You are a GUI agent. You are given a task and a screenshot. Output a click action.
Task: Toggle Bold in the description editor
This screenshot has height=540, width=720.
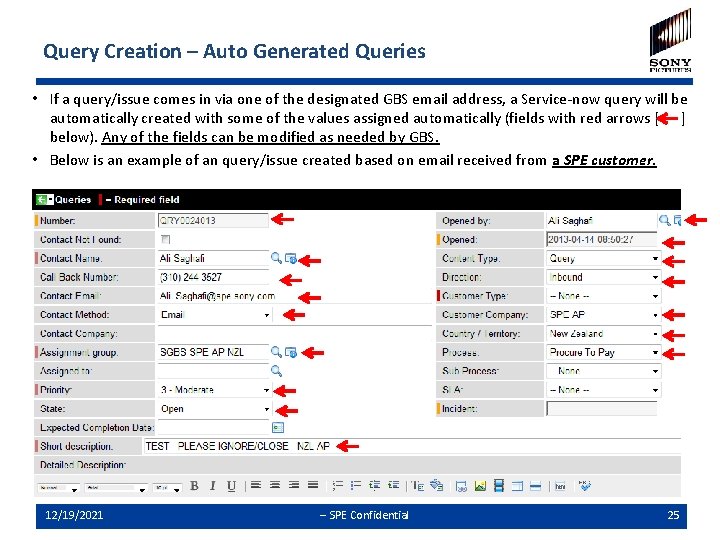(x=194, y=486)
